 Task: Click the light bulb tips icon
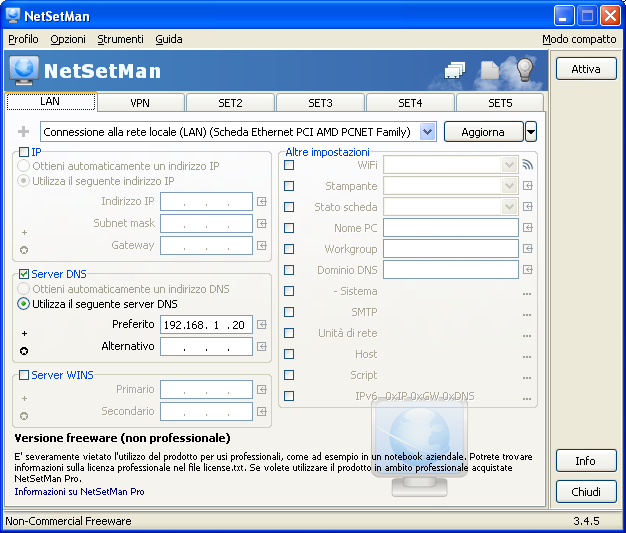point(525,69)
